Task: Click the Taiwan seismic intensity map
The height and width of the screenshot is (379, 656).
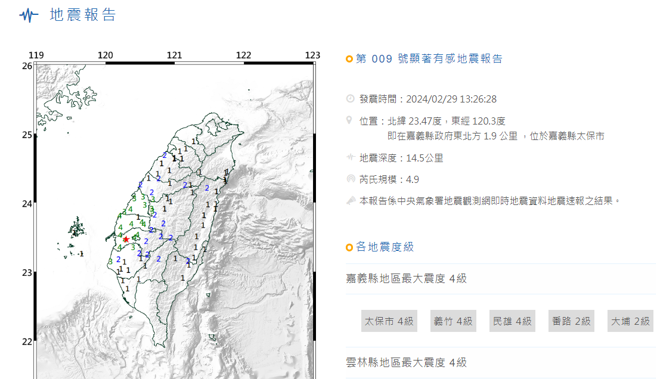Action: [x=175, y=222]
